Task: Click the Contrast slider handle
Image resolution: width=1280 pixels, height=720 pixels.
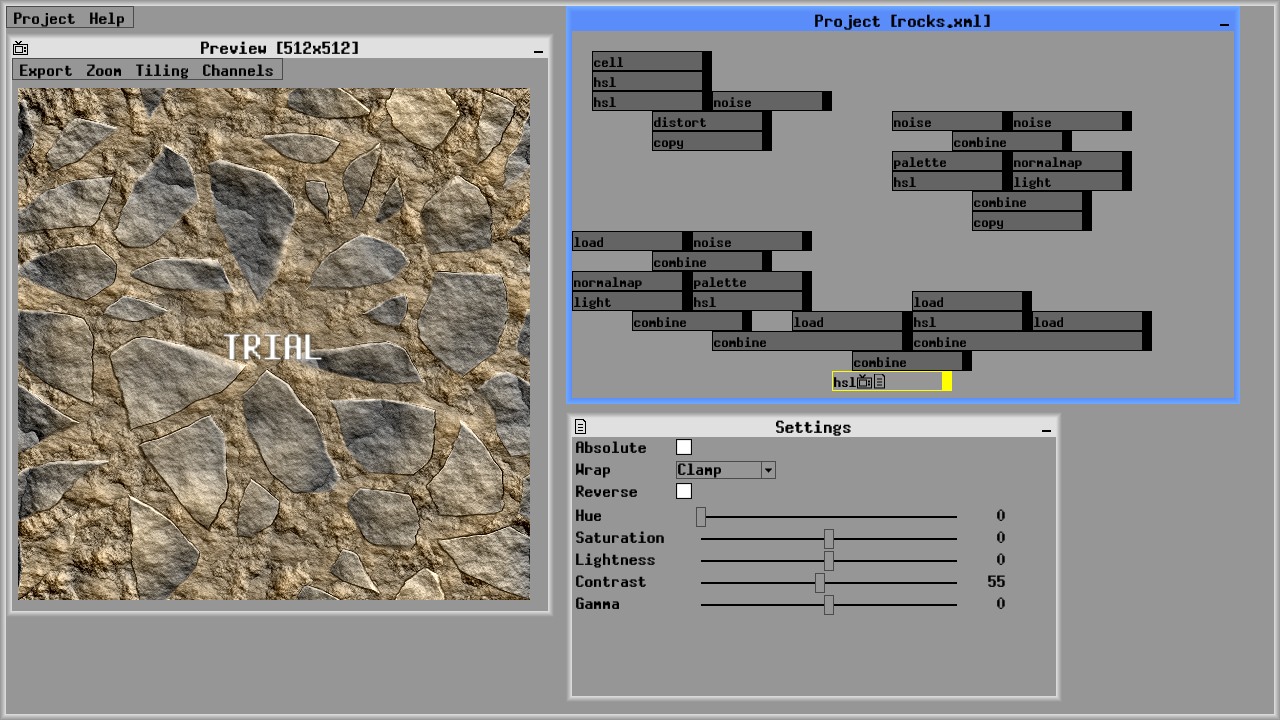Action: (x=820, y=582)
